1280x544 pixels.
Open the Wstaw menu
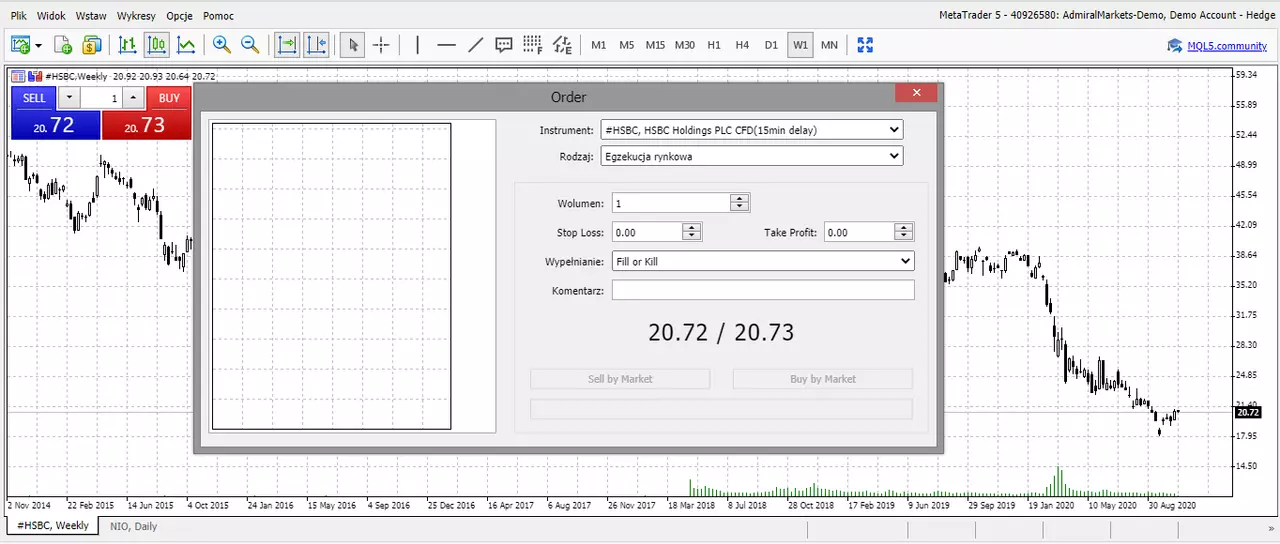(x=91, y=16)
